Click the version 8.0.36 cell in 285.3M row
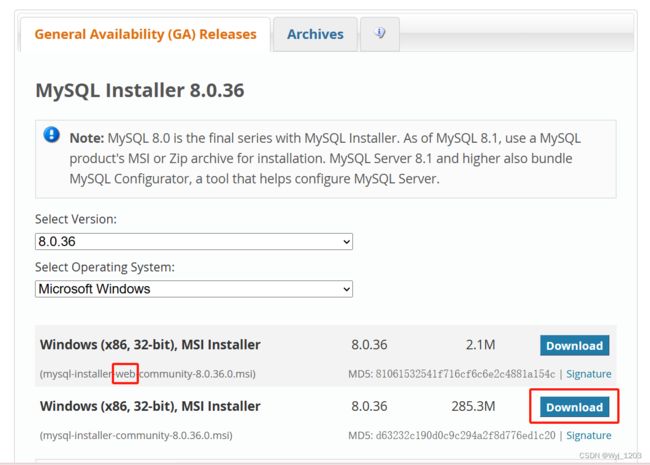This screenshot has height=465, width=650. click(369, 406)
